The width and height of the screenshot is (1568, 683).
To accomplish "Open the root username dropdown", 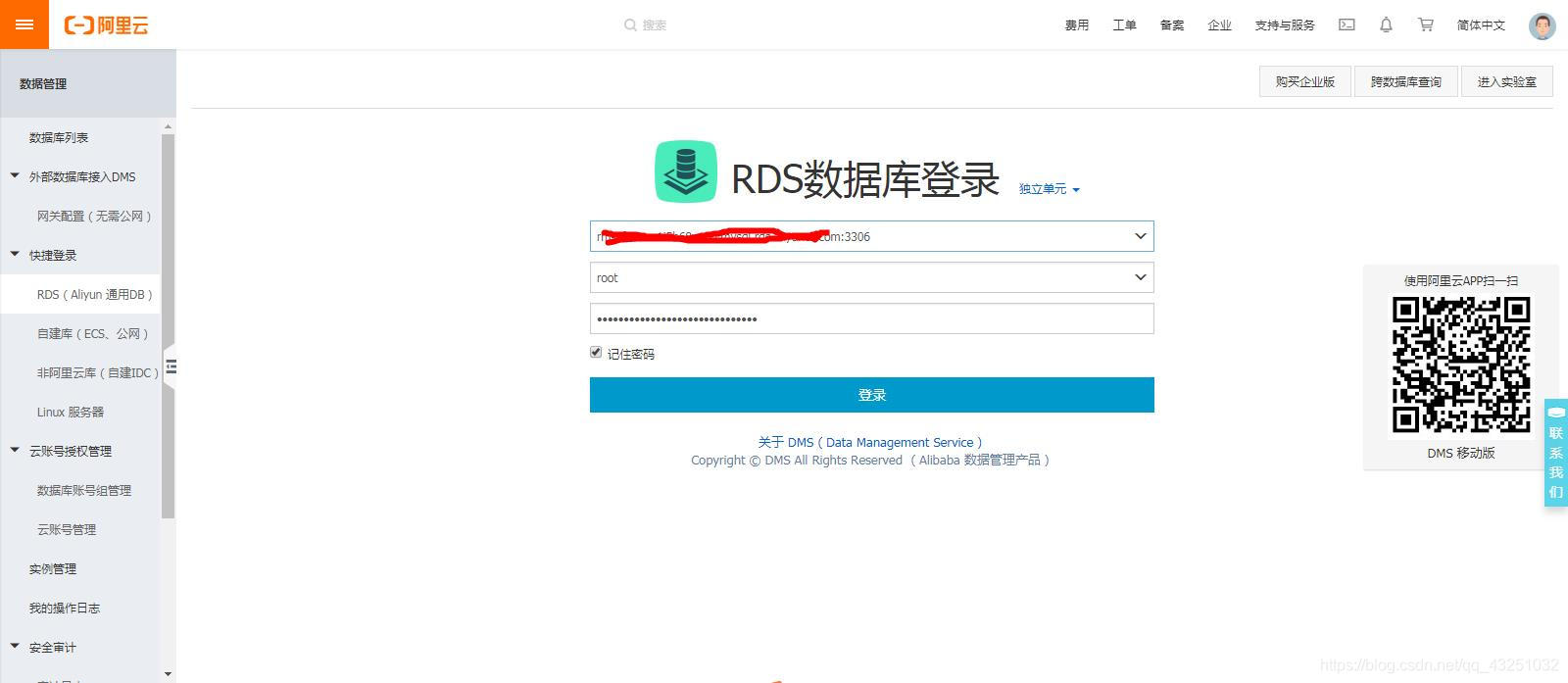I will coord(1140,277).
